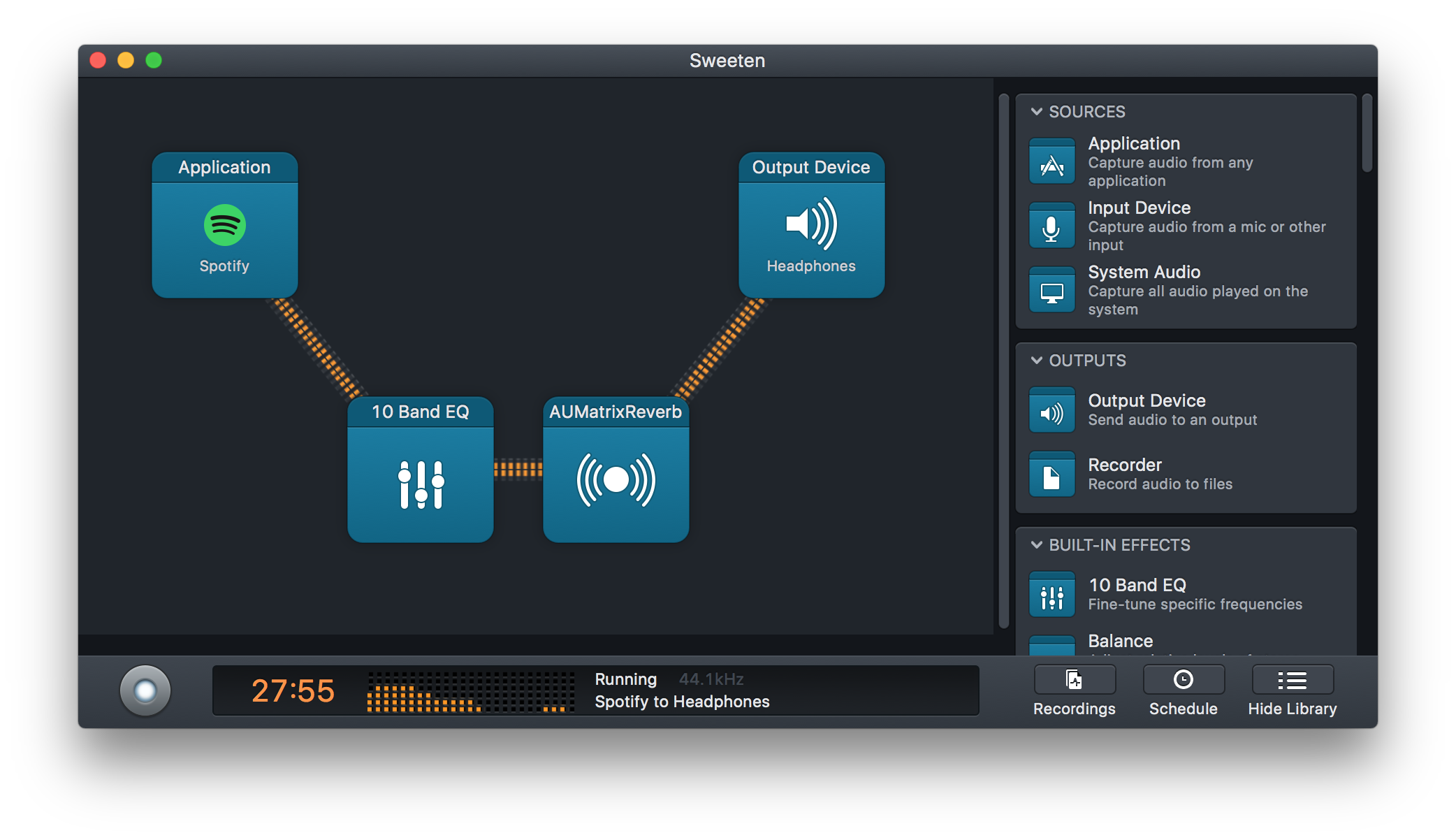Toggle the session run button
Screen dimensions: 1456x840
tap(145, 690)
